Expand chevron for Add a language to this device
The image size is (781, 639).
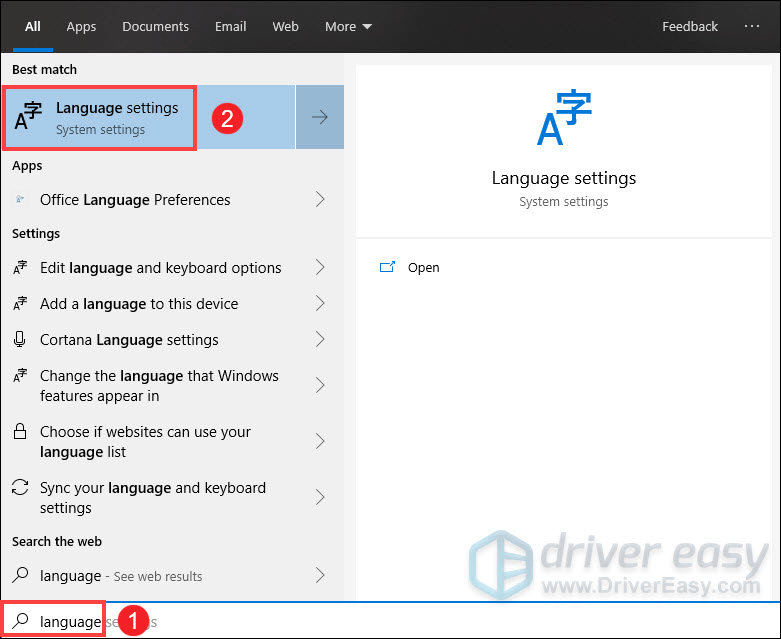[x=320, y=303]
